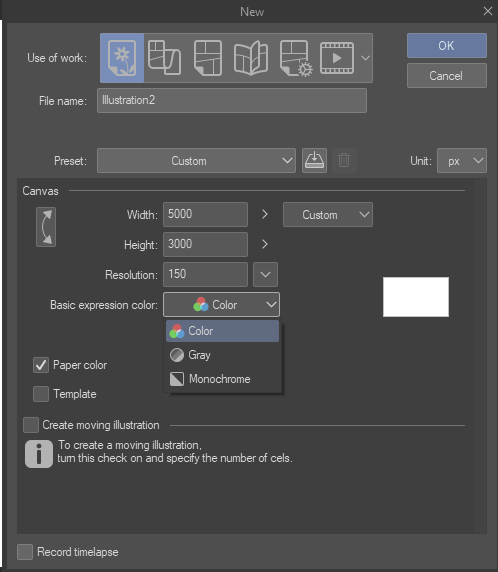The height and width of the screenshot is (572, 498).
Task: Select the Comic use of work icon
Action: pyautogui.click(x=208, y=58)
